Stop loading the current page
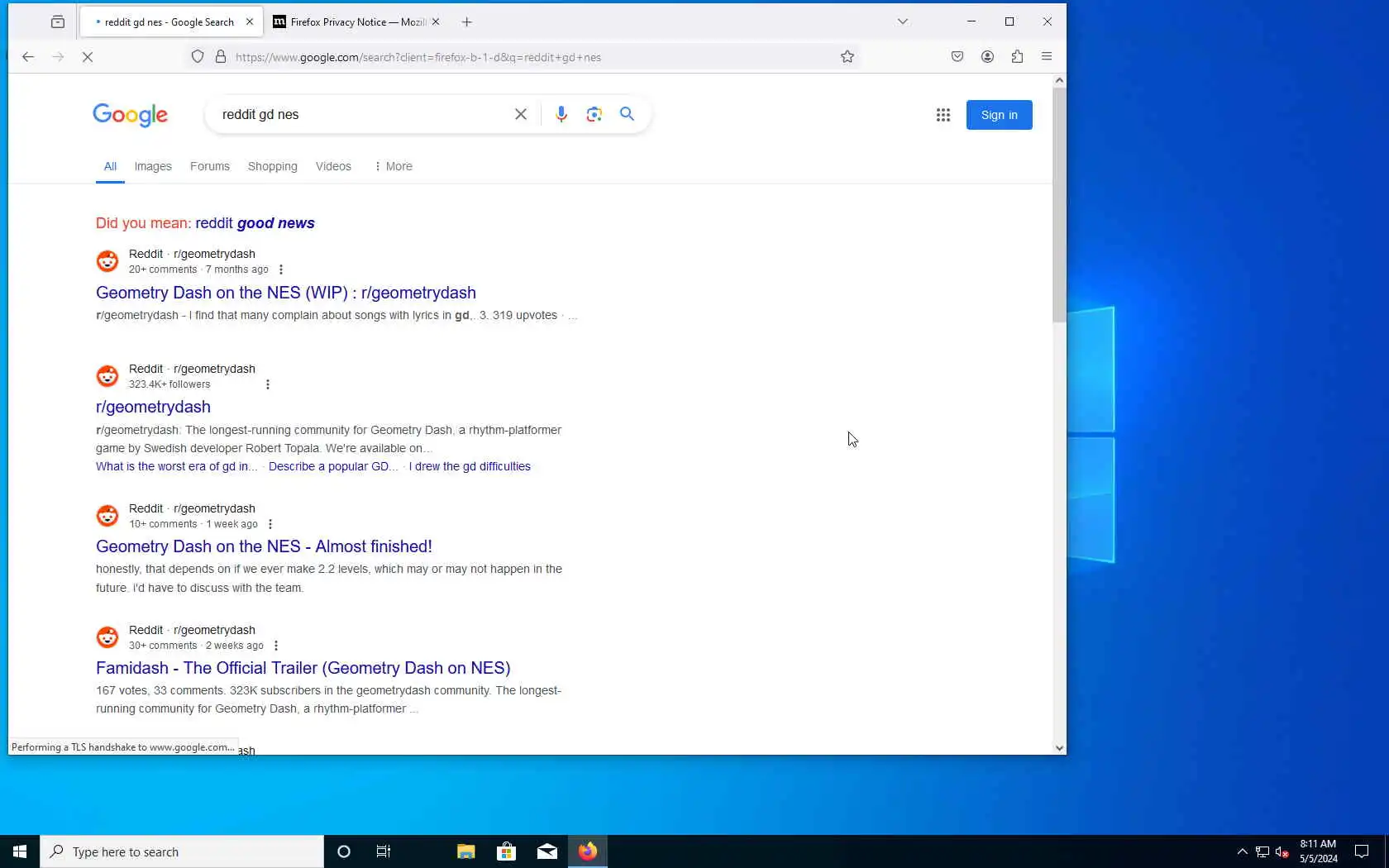Screen dimensions: 1389x868 coord(88,57)
